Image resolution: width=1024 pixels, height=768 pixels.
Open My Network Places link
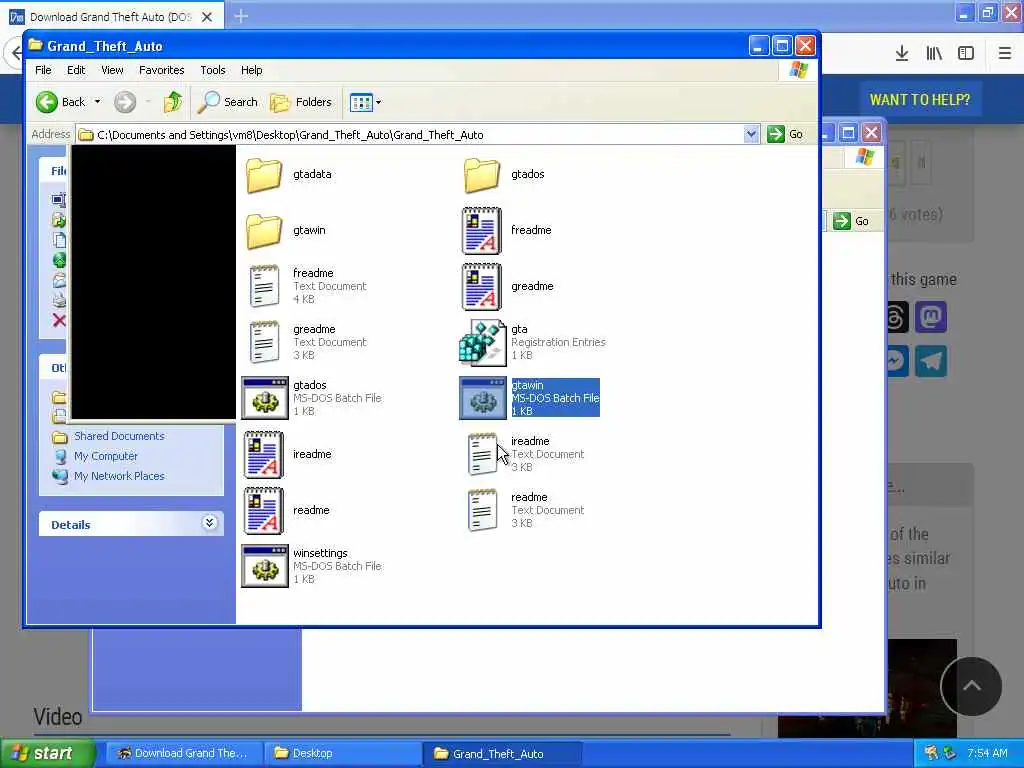pos(119,476)
